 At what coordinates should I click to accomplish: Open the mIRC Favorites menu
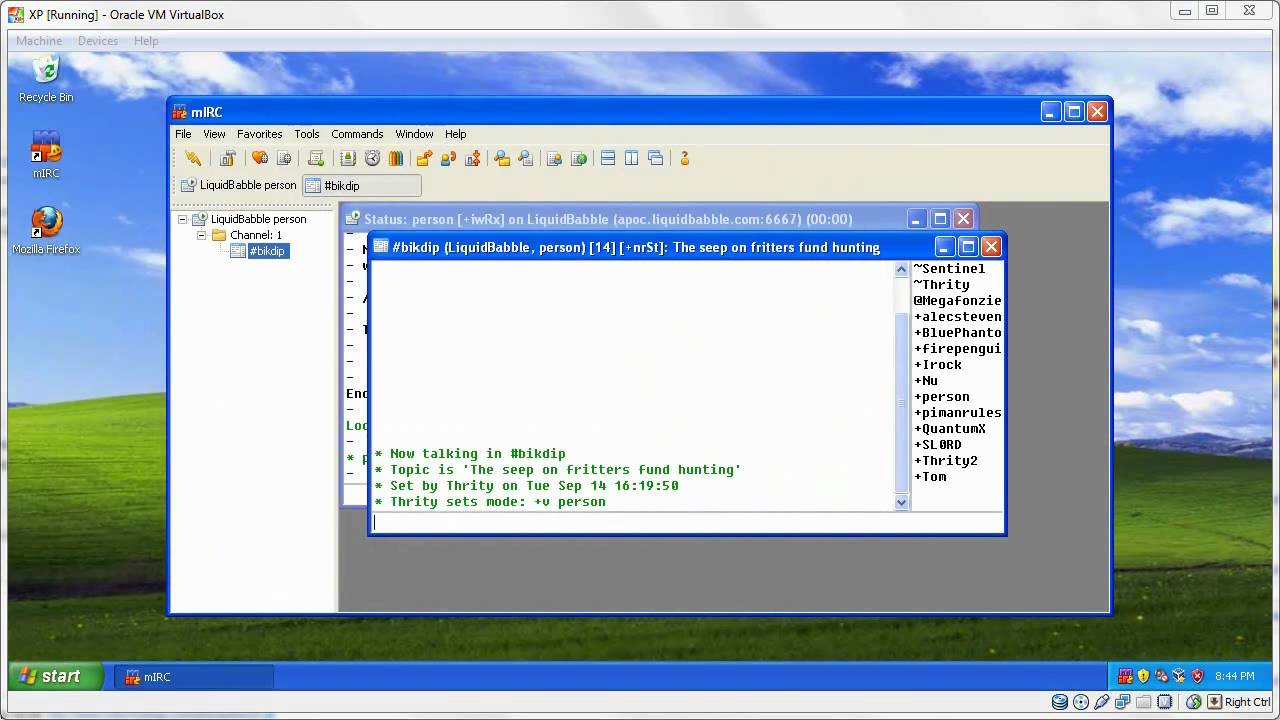(259, 134)
